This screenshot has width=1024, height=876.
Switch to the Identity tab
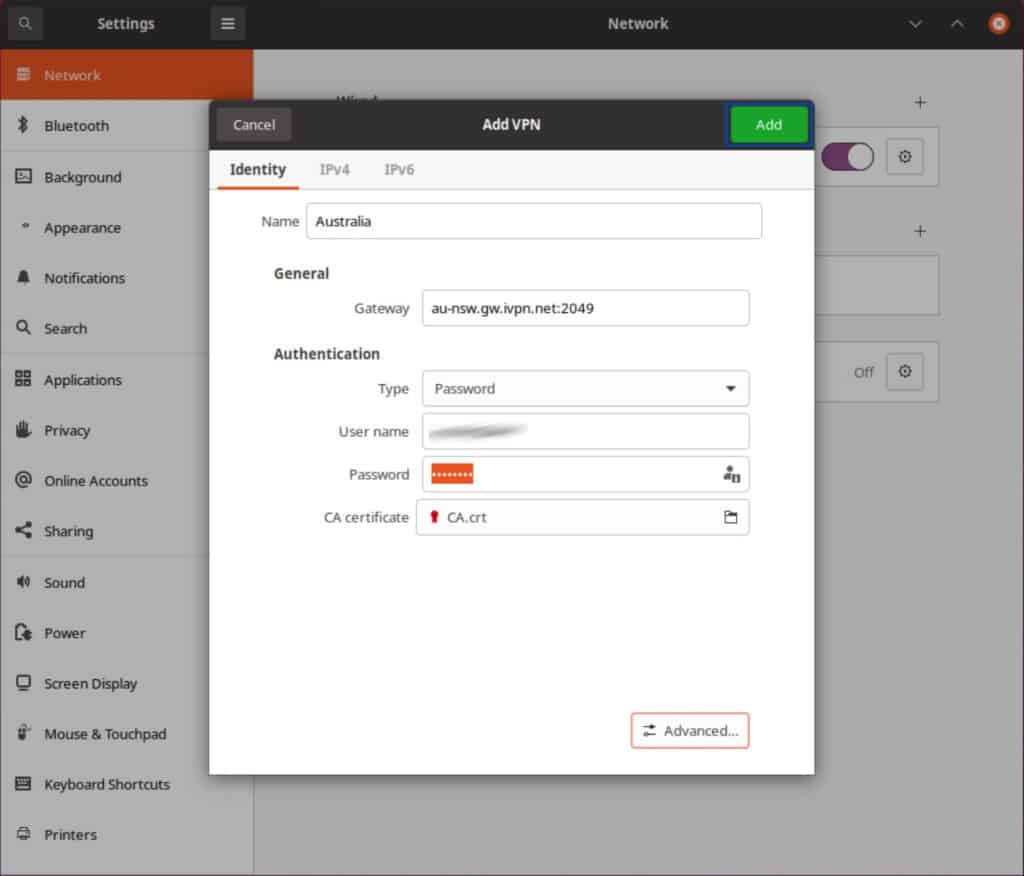tap(257, 170)
